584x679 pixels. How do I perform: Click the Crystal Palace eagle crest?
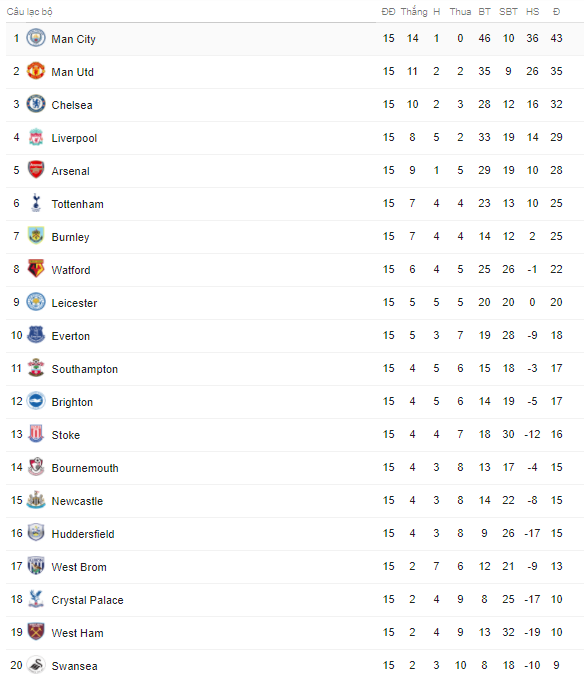tap(36, 599)
